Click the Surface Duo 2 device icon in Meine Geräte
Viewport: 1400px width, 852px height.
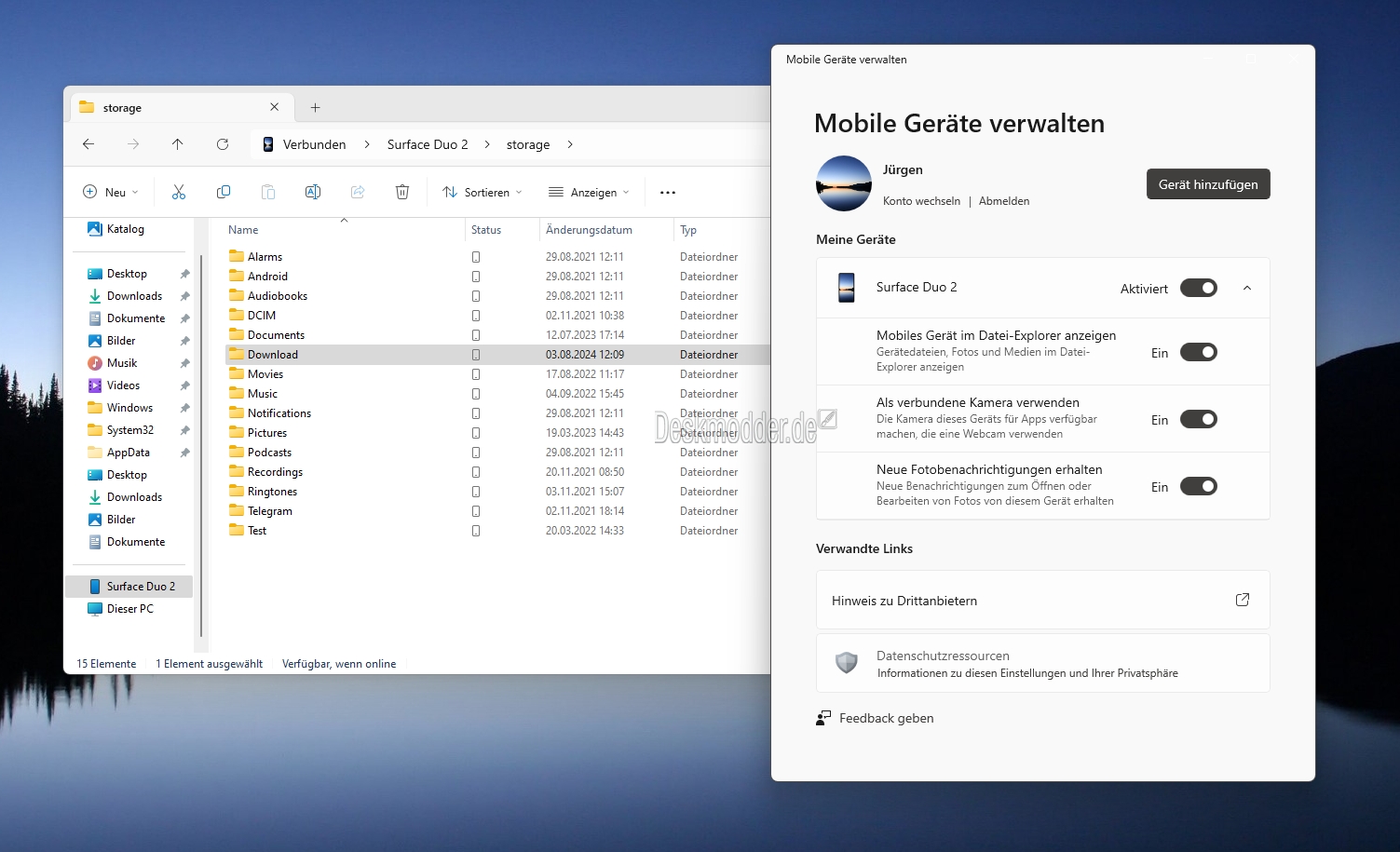pos(847,288)
